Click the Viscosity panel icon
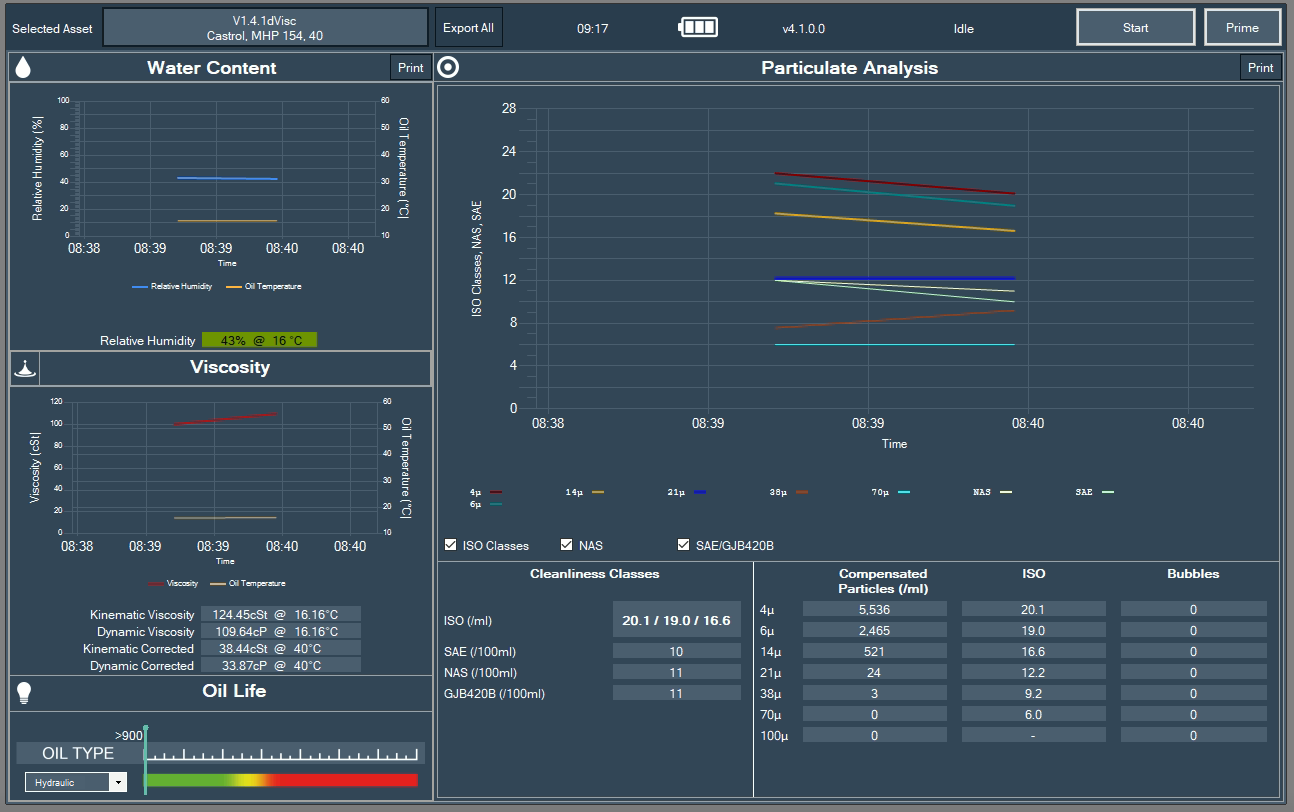Viewport: 1294px width, 812px height. pos(25,368)
